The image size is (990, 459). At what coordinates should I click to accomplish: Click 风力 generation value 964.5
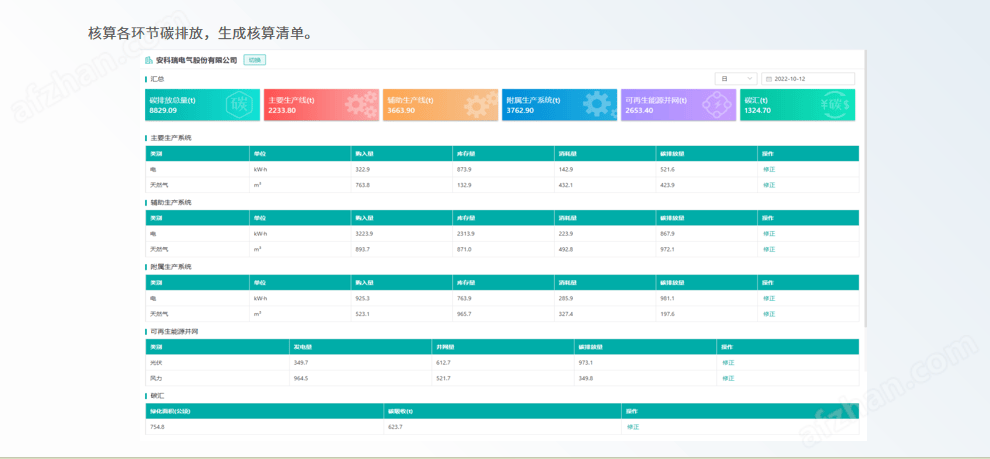click(x=301, y=378)
